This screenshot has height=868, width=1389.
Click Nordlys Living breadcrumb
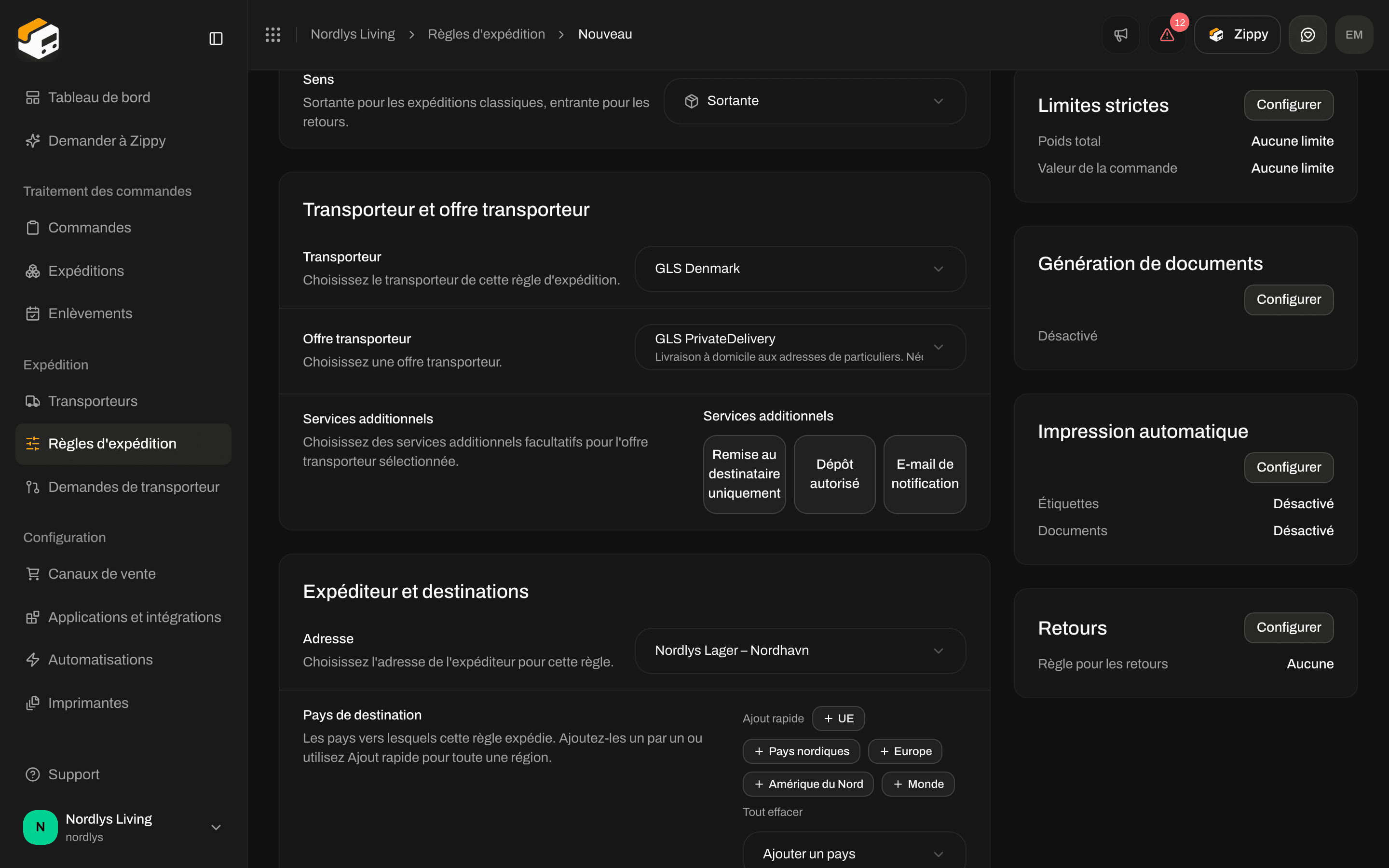pos(353,34)
